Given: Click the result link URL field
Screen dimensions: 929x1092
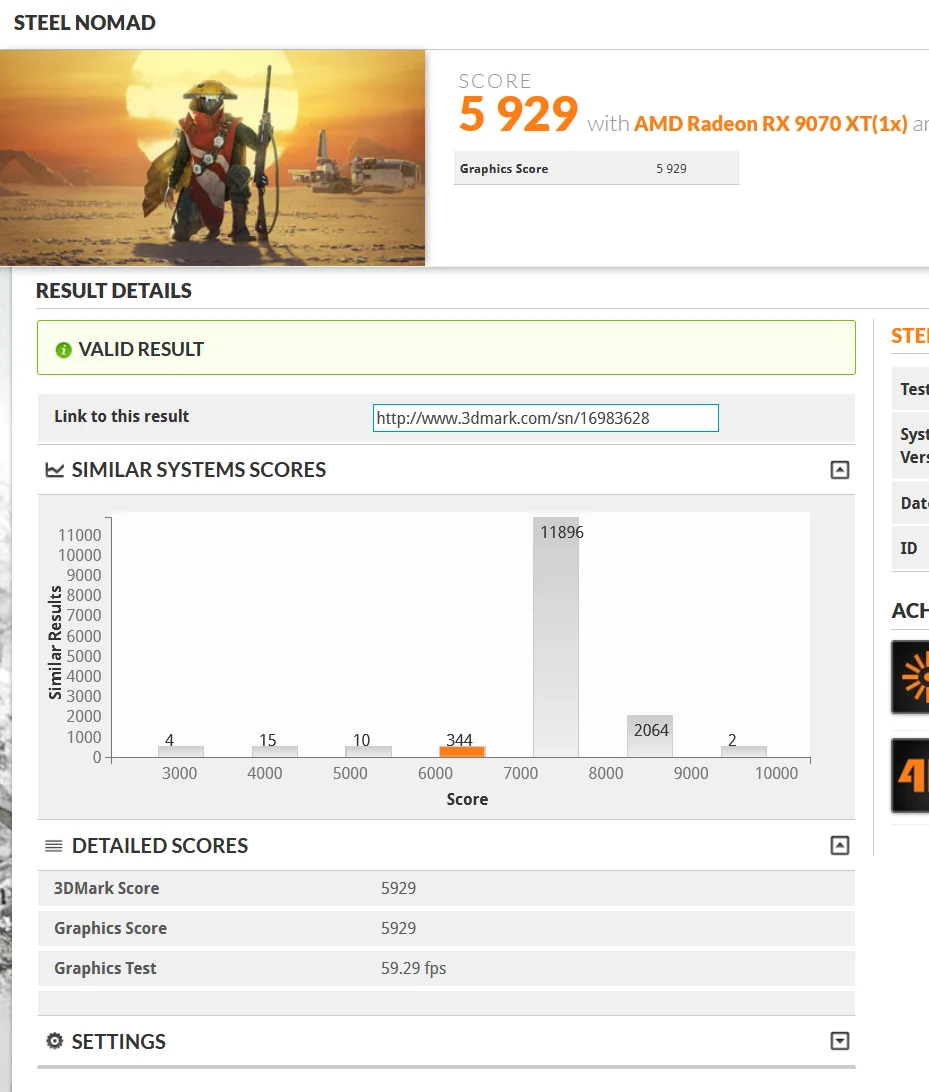Looking at the screenshot, I should pyautogui.click(x=546, y=418).
